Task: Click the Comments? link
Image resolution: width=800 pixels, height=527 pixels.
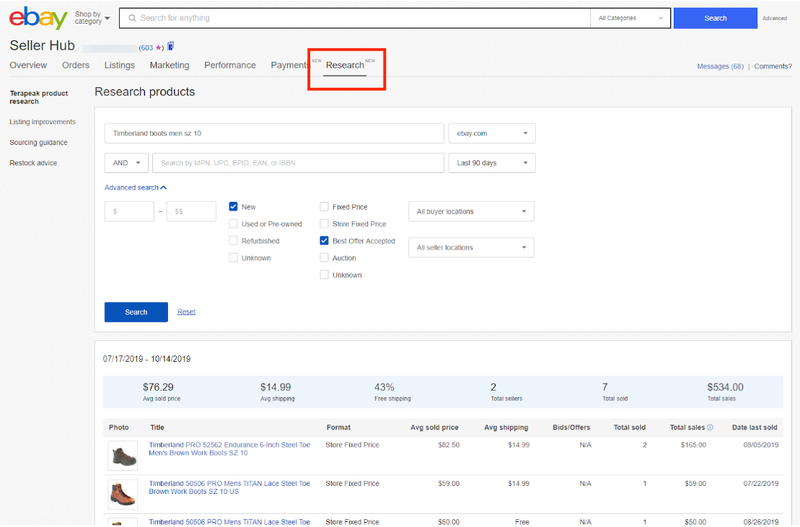Action: pyautogui.click(x=773, y=66)
